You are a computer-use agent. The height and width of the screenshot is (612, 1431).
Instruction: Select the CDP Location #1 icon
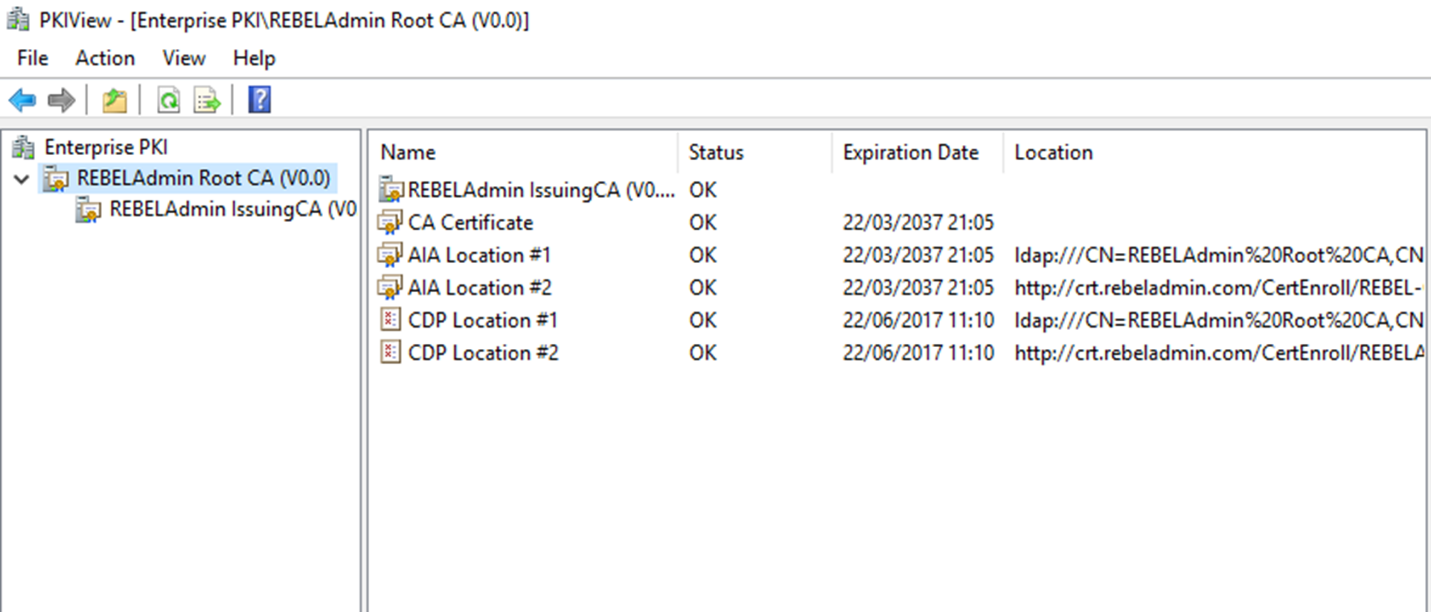[x=389, y=320]
